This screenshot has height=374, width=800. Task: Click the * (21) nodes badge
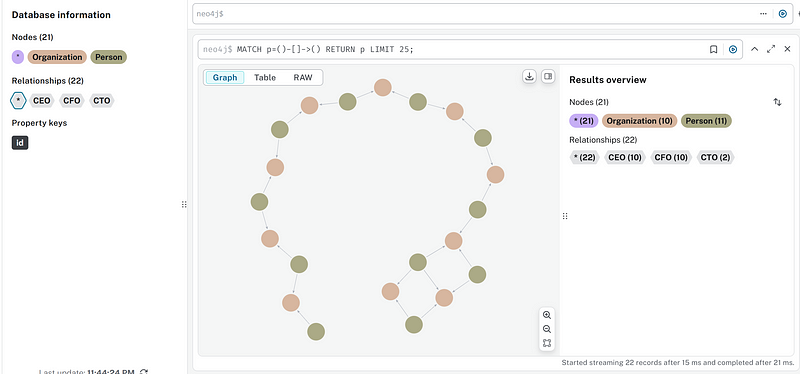tap(584, 121)
